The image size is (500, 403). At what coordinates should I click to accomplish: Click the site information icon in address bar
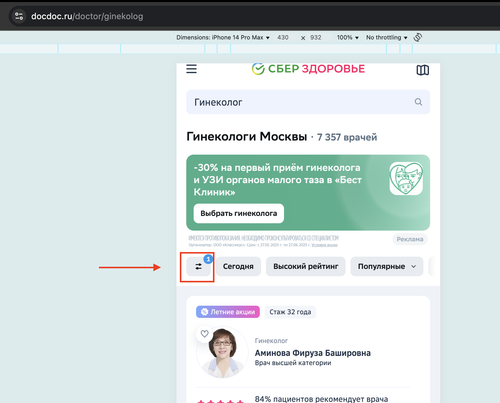tap(19, 16)
